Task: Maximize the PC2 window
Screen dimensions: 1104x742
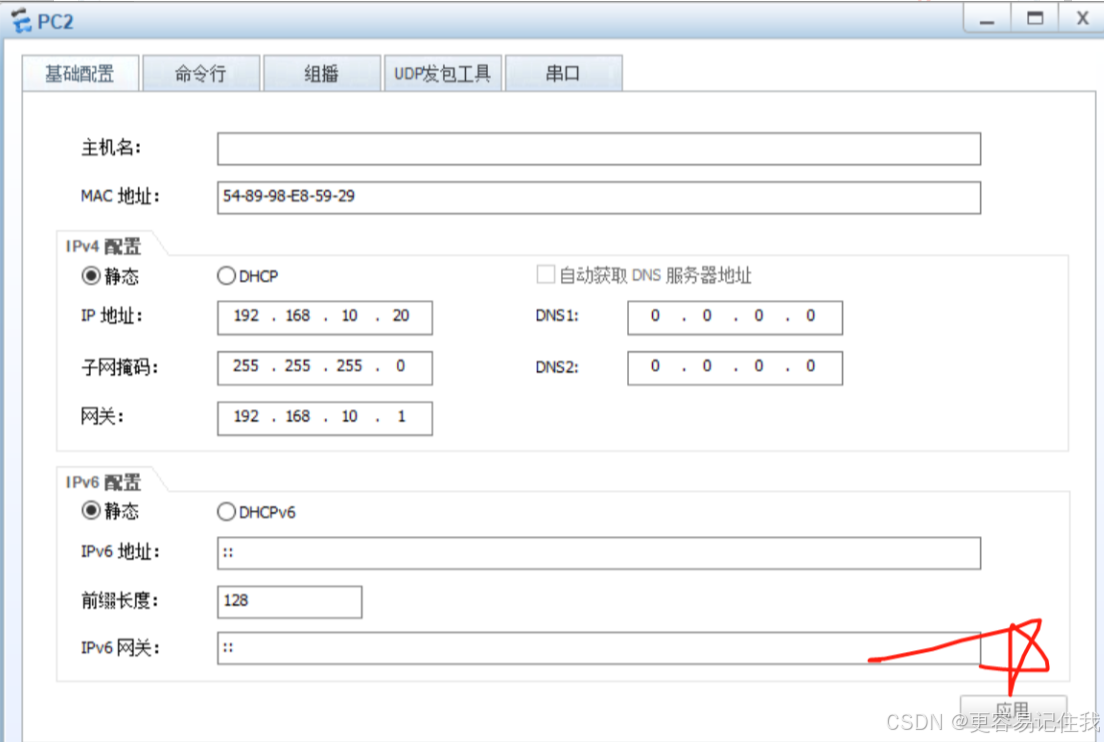Action: 1035,19
